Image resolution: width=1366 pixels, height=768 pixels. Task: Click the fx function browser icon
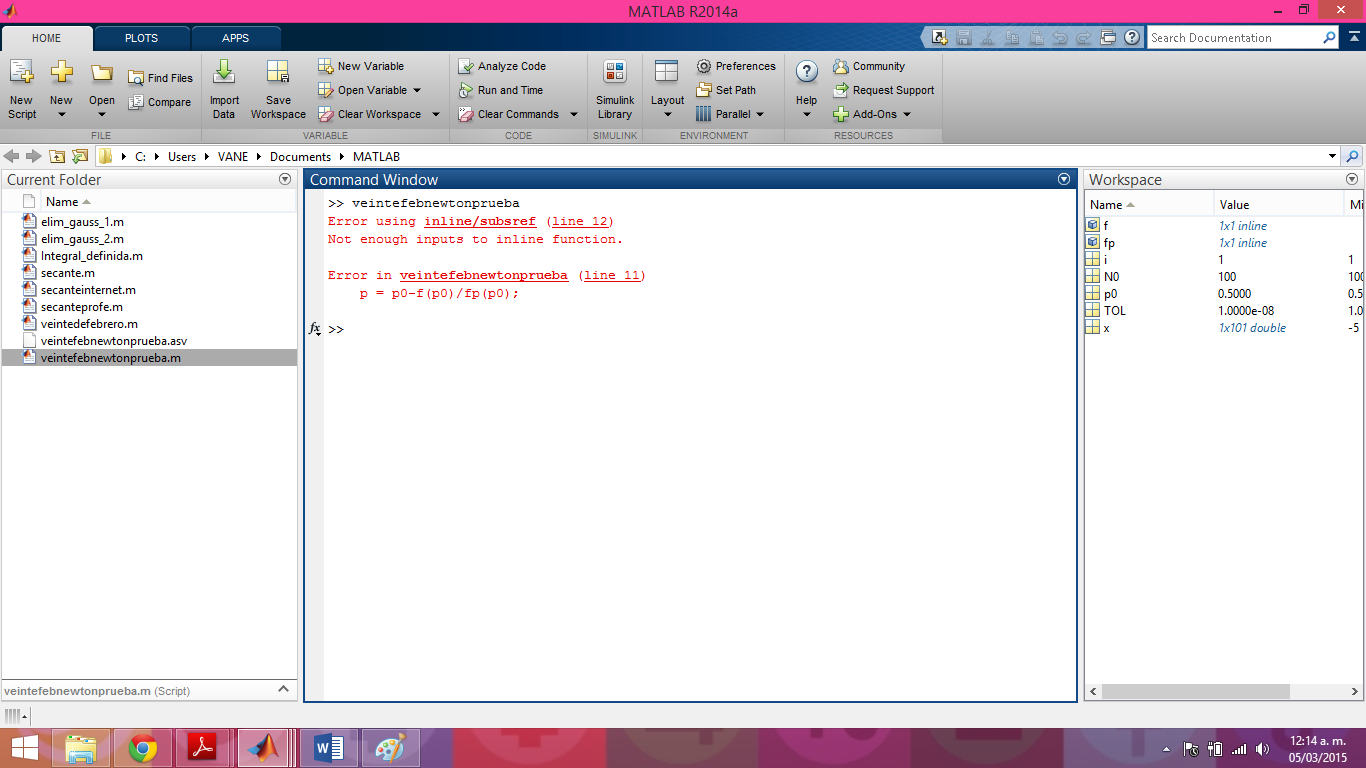click(315, 329)
